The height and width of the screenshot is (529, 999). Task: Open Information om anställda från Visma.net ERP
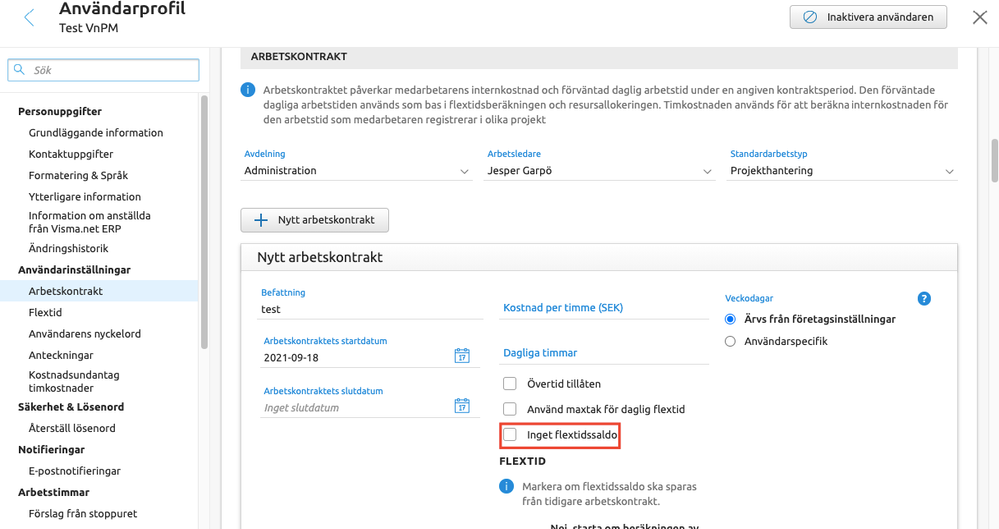click(89, 222)
